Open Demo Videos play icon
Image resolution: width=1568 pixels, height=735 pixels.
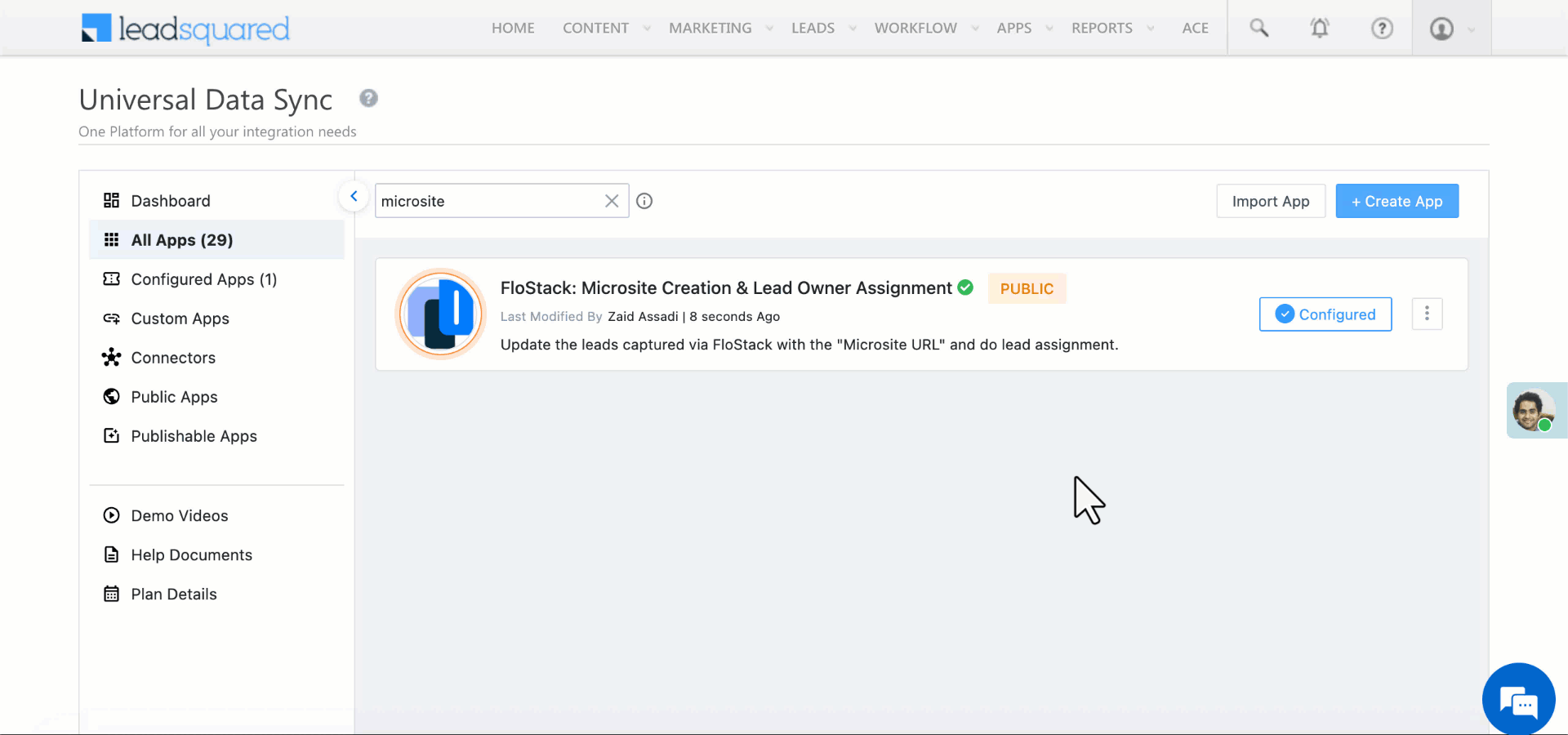click(112, 515)
